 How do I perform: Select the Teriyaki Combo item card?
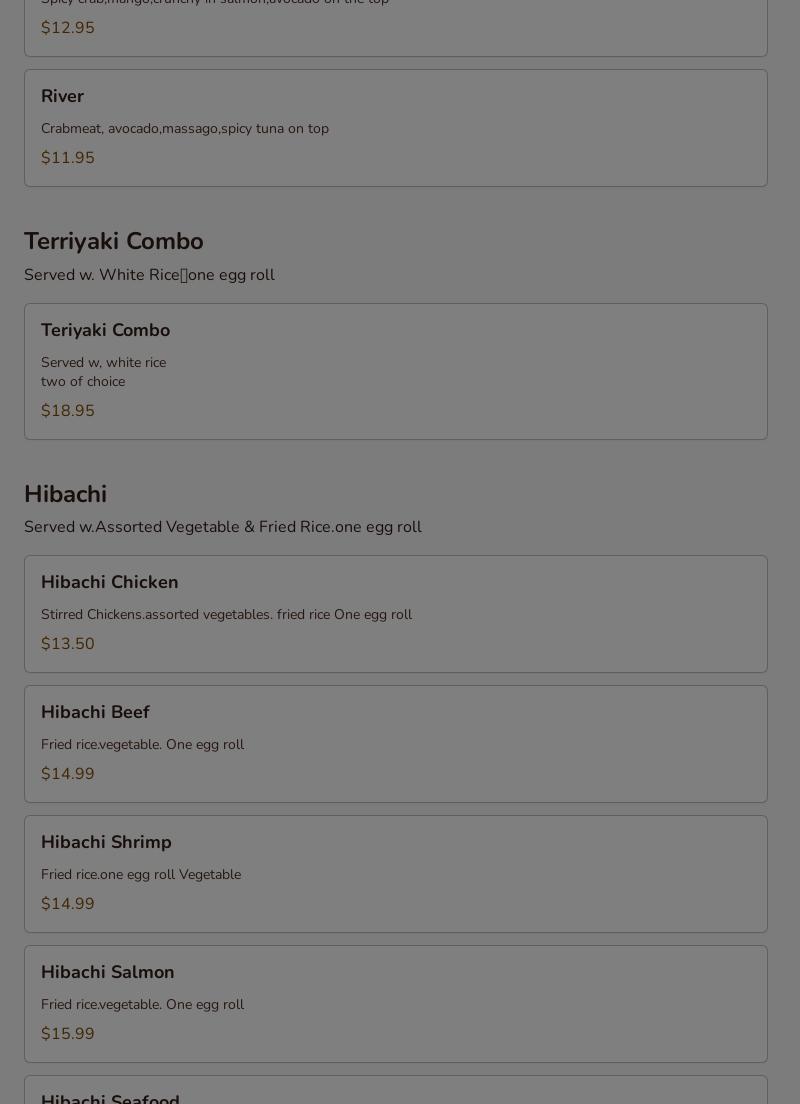396,371
